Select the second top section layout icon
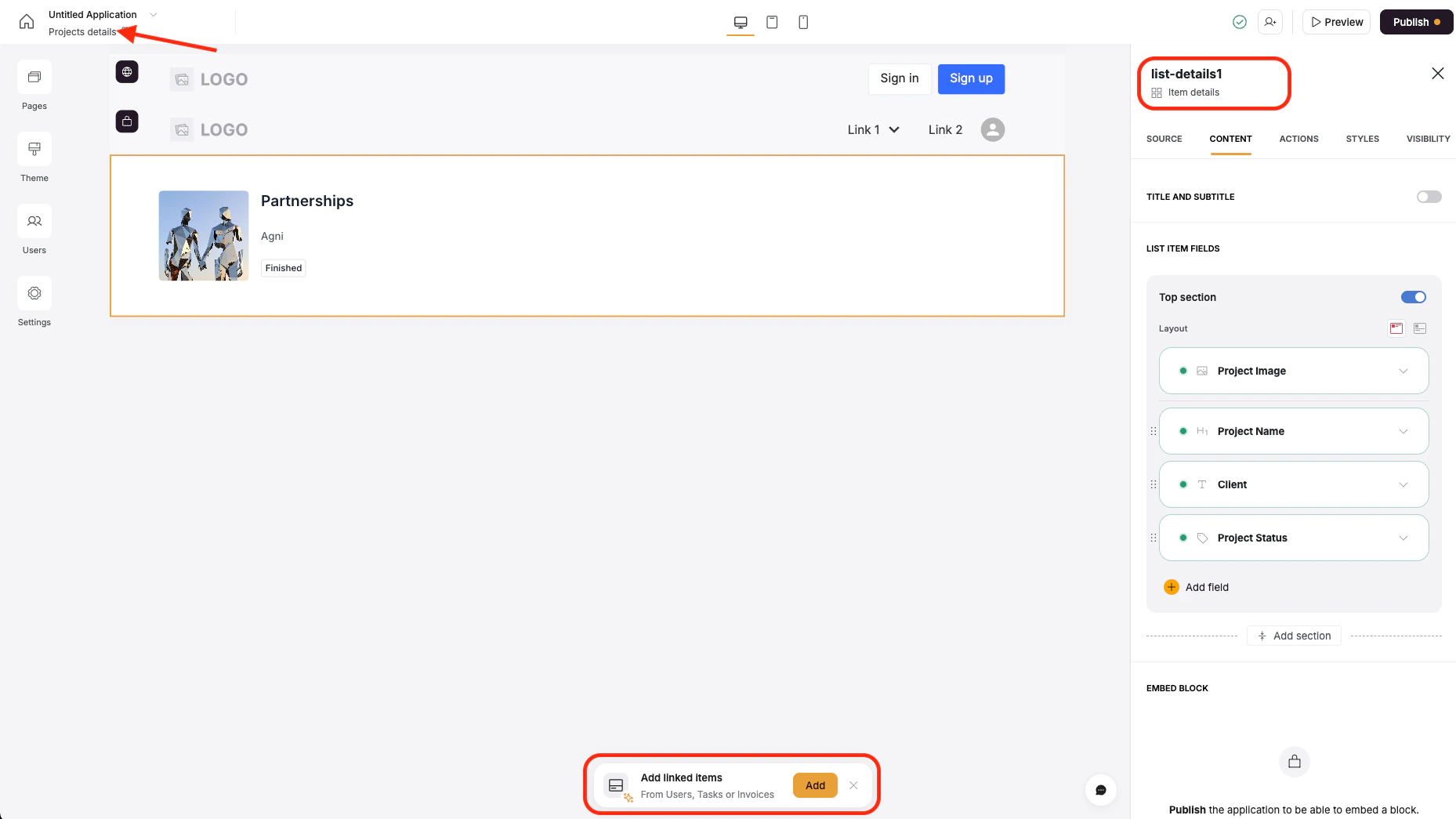The width and height of the screenshot is (1456, 819). (x=1420, y=328)
